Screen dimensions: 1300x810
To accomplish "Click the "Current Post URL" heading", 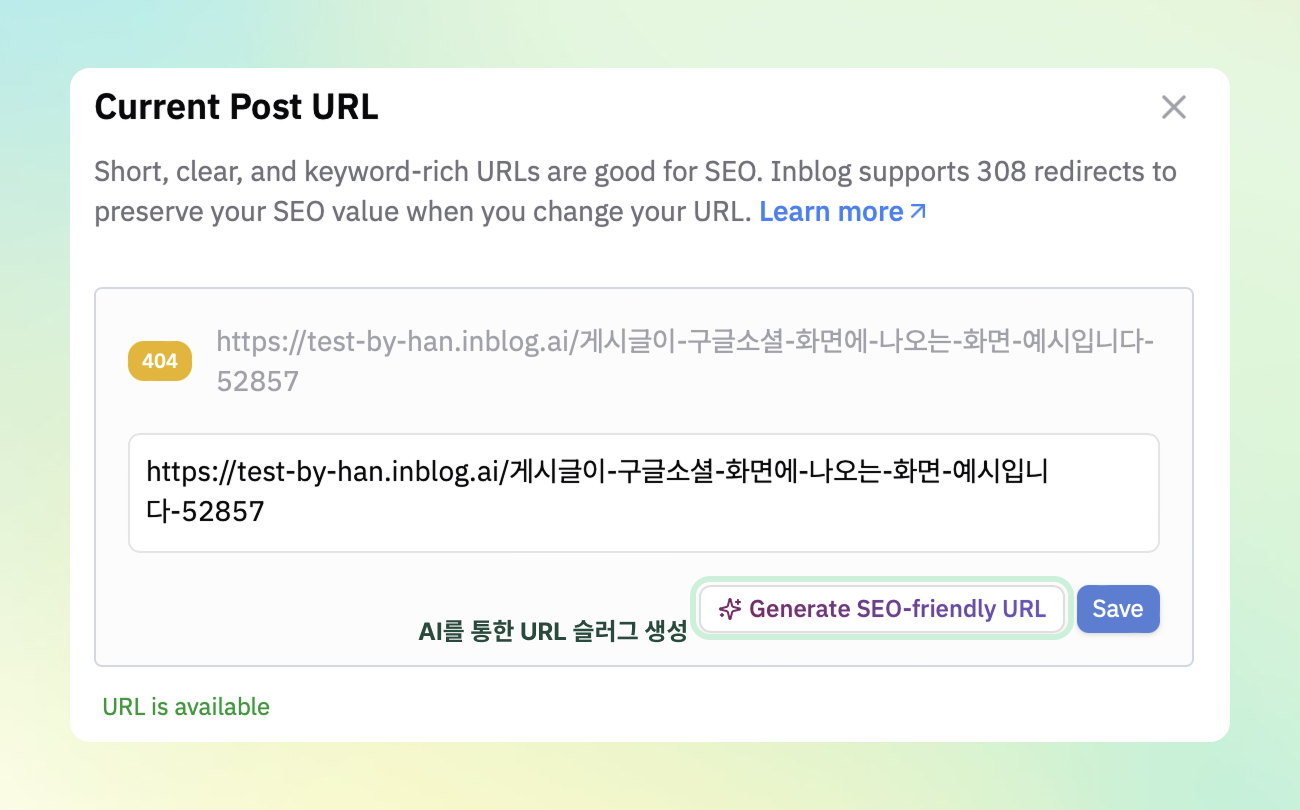I will 236,107.
